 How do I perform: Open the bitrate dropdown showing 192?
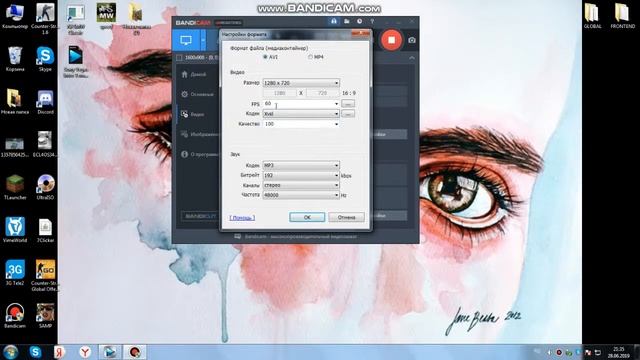click(x=301, y=176)
